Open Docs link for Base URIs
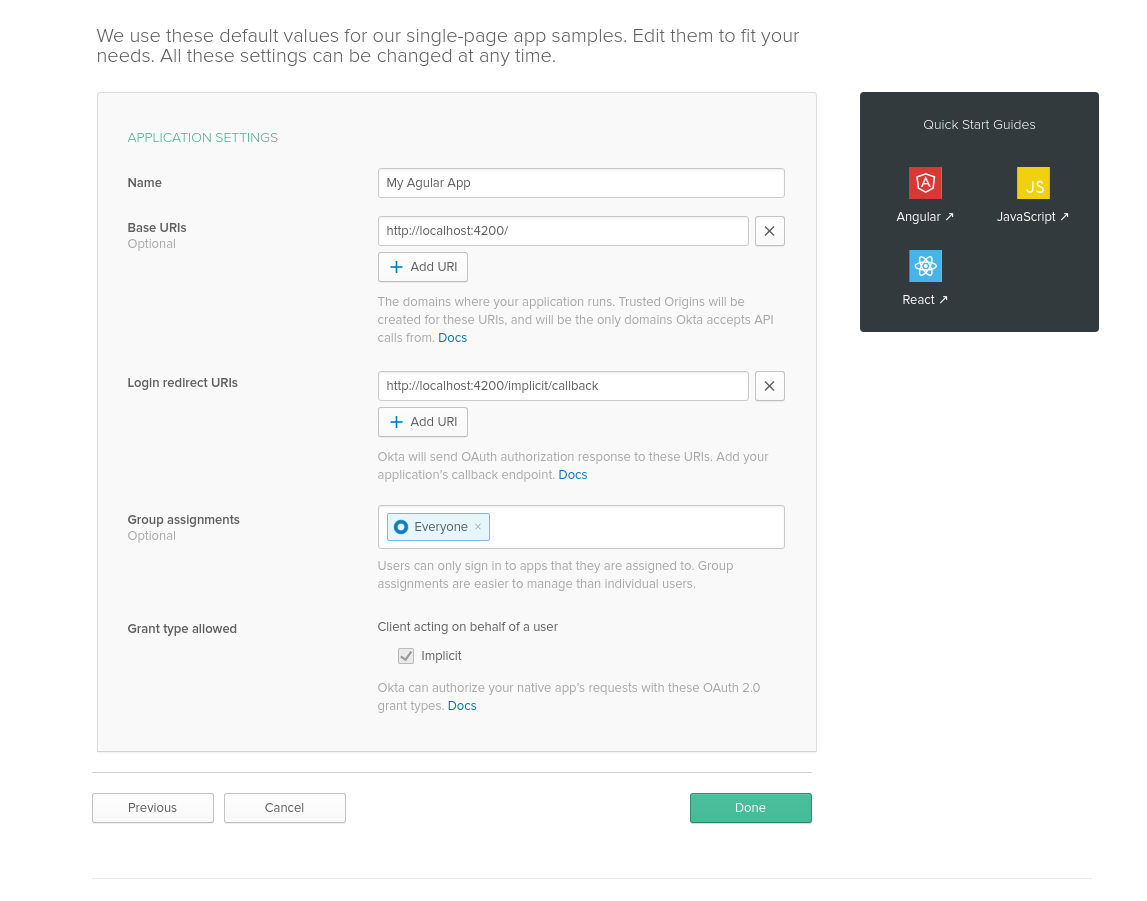The width and height of the screenshot is (1147, 901). tap(452, 338)
